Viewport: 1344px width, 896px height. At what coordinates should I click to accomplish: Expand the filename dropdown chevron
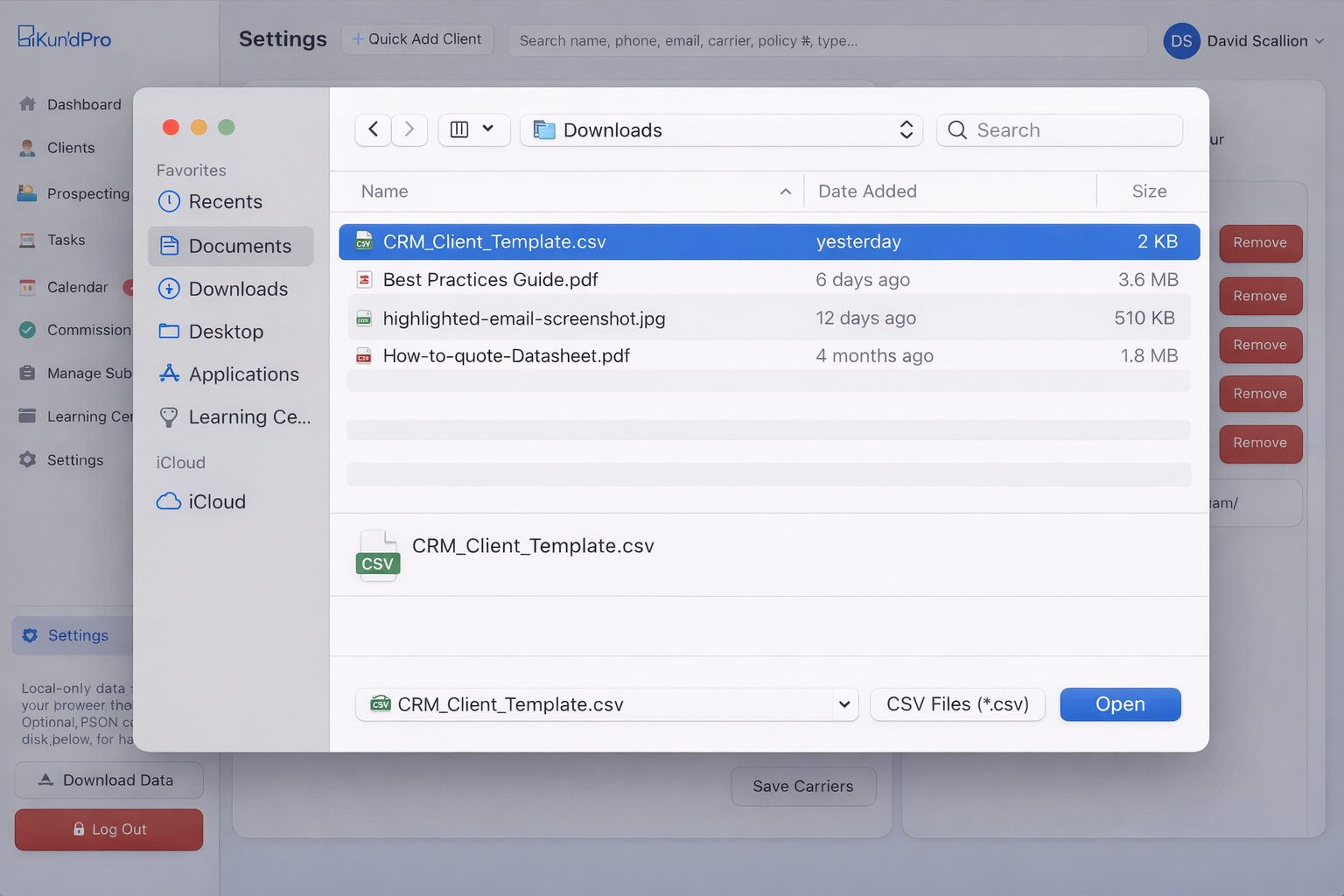[x=843, y=704]
